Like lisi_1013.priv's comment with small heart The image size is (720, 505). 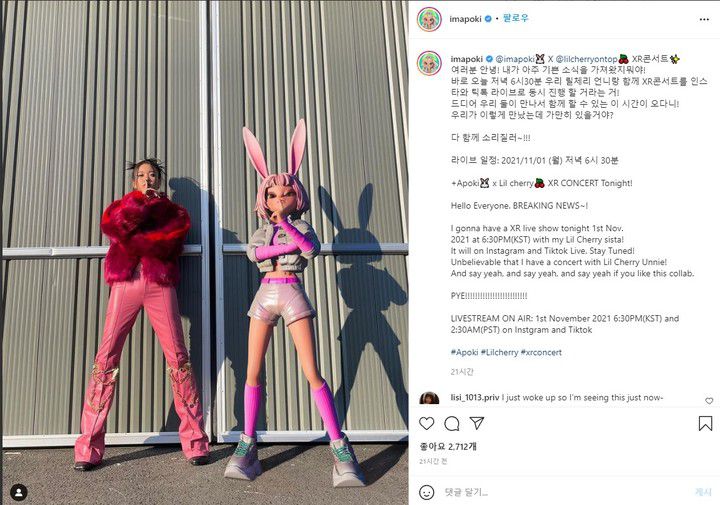tap(709, 401)
